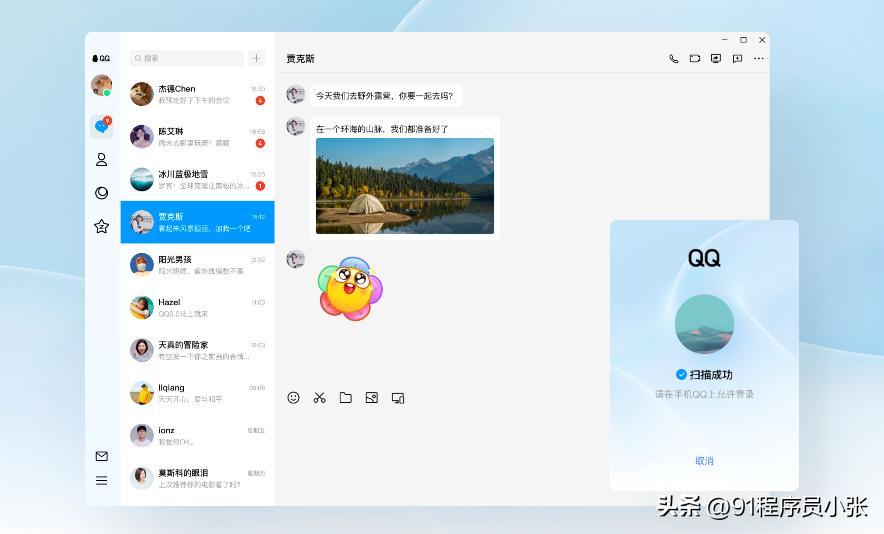Open the hamburger main menu
Screen dimensions: 884x534
tap(101, 480)
